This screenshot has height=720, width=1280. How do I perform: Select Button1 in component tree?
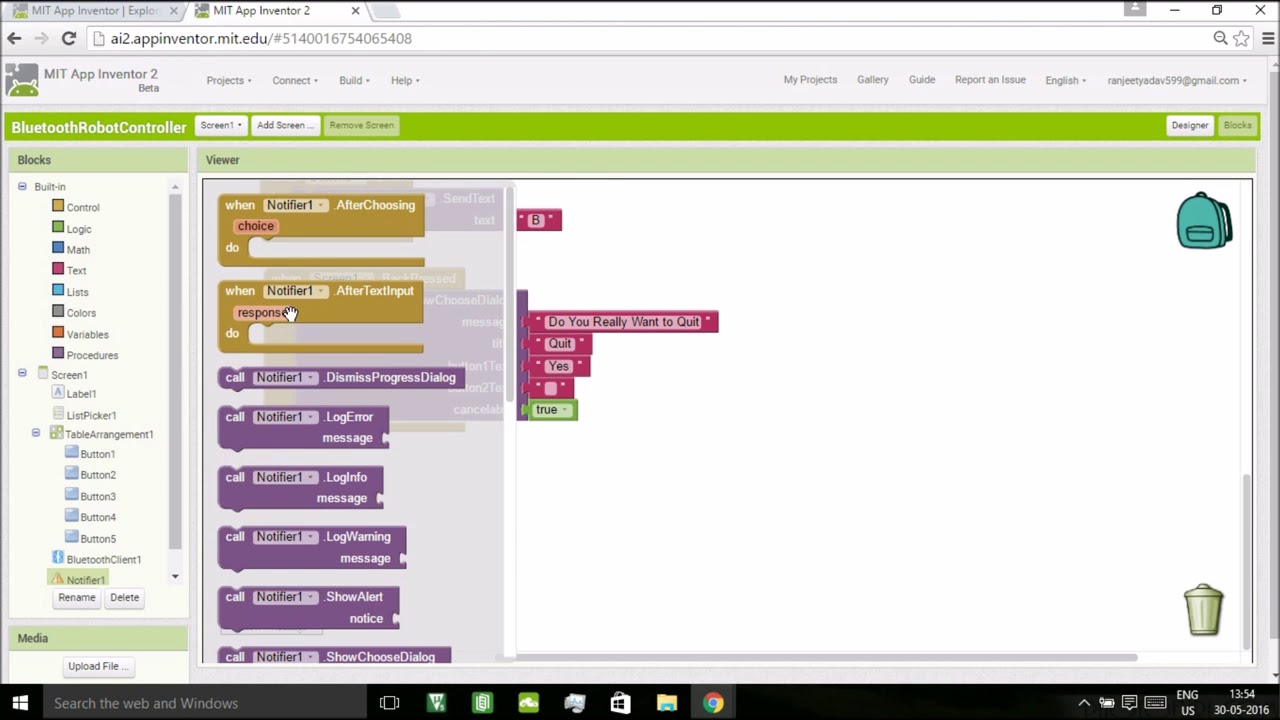[97, 454]
